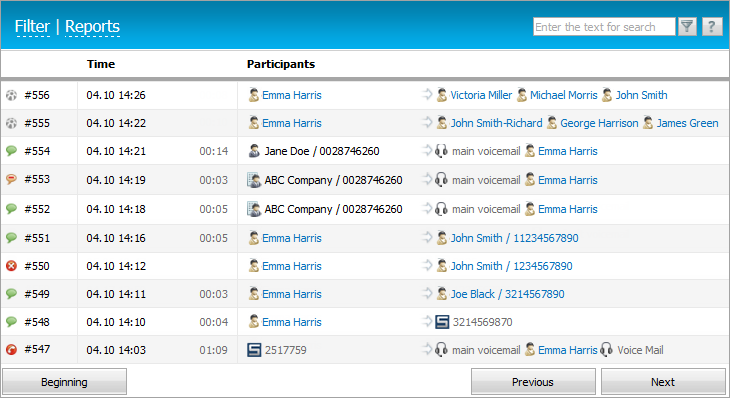Click headset icon before Voice Mail in #547
Image resolution: width=730 pixels, height=398 pixels.
(x=606, y=350)
